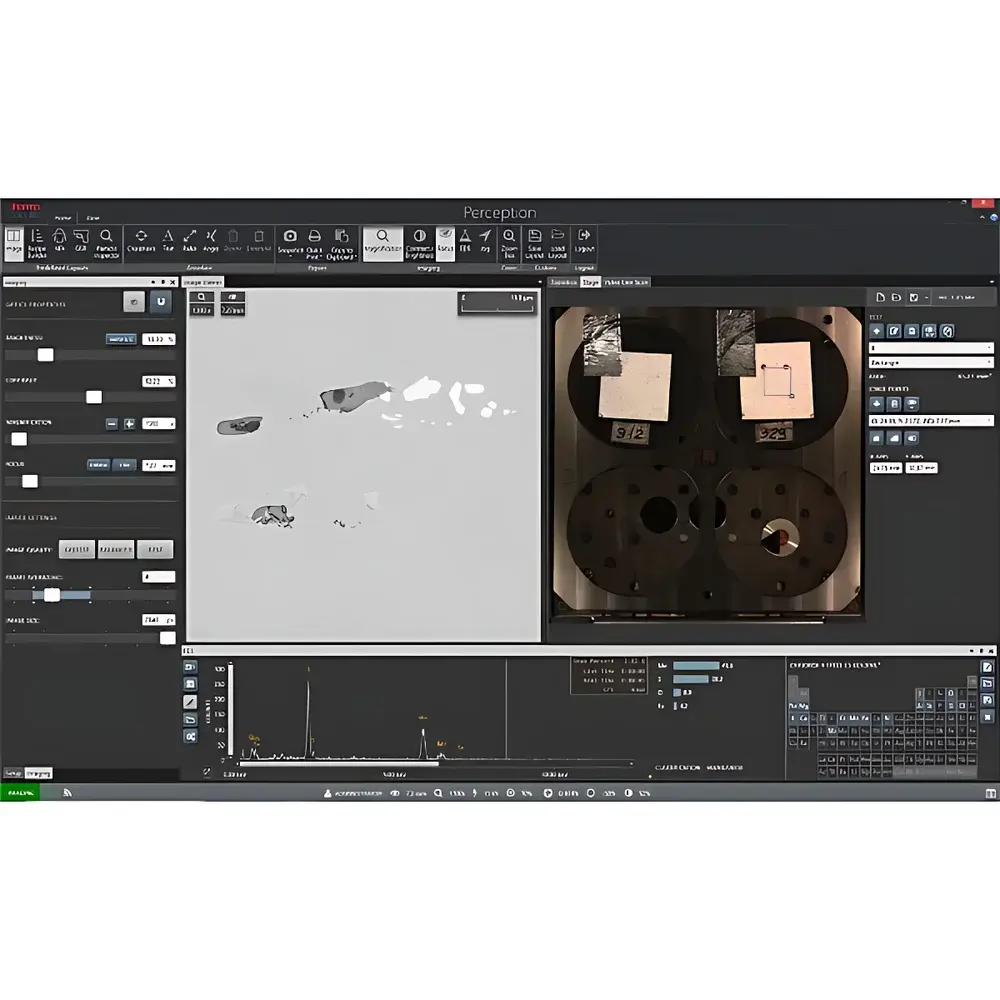Choose the middle image quality button
Viewport: 1000px width, 1000px height.
[x=116, y=549]
